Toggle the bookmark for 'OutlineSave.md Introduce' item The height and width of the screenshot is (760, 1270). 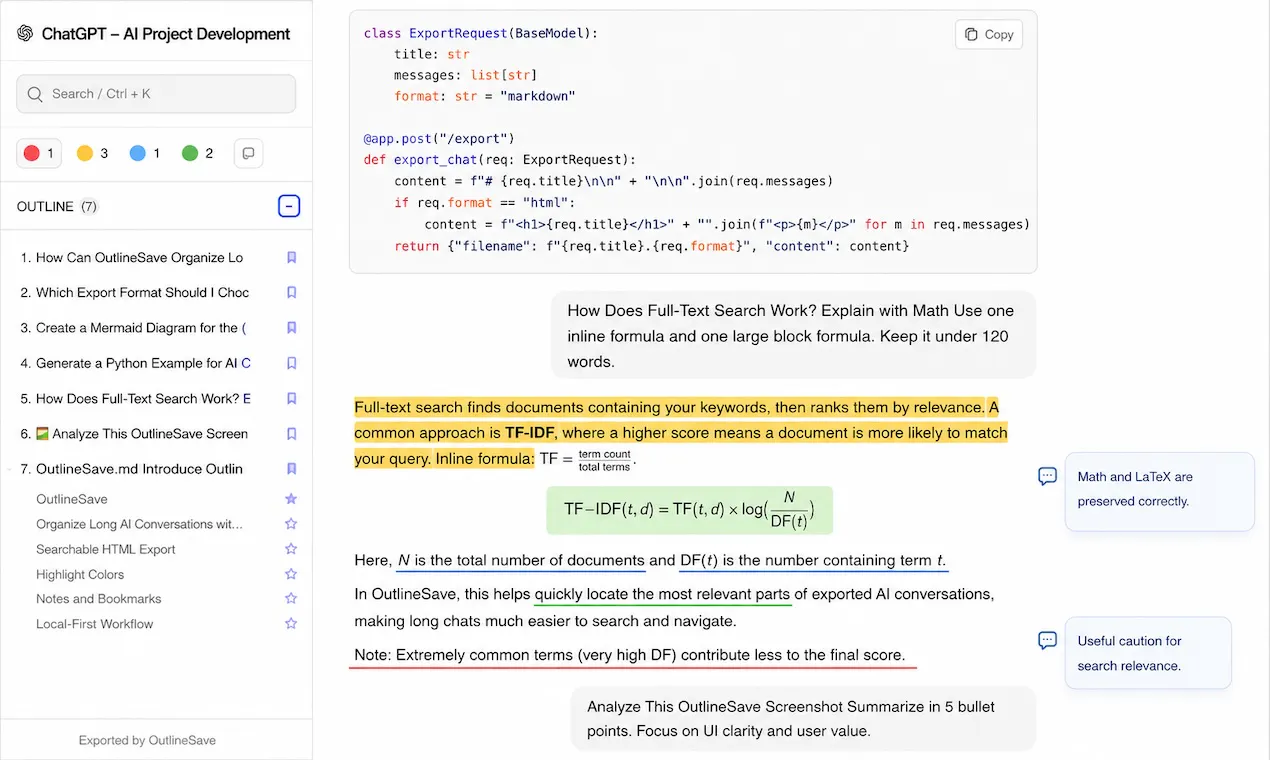pyautogui.click(x=292, y=469)
